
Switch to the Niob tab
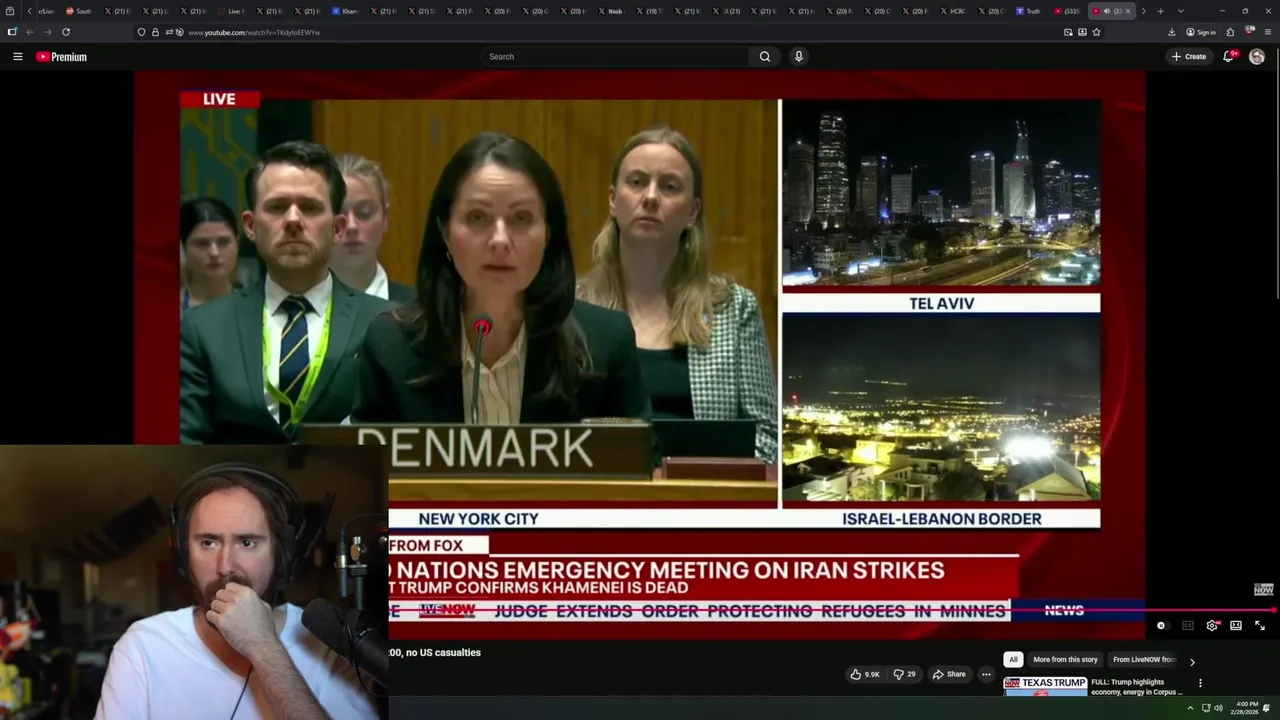[610, 11]
